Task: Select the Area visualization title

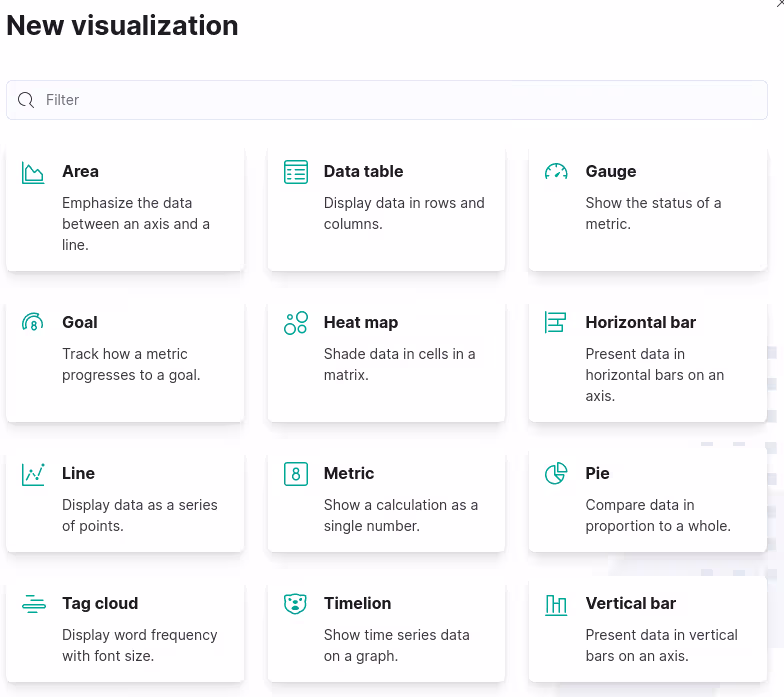Action: (80, 172)
